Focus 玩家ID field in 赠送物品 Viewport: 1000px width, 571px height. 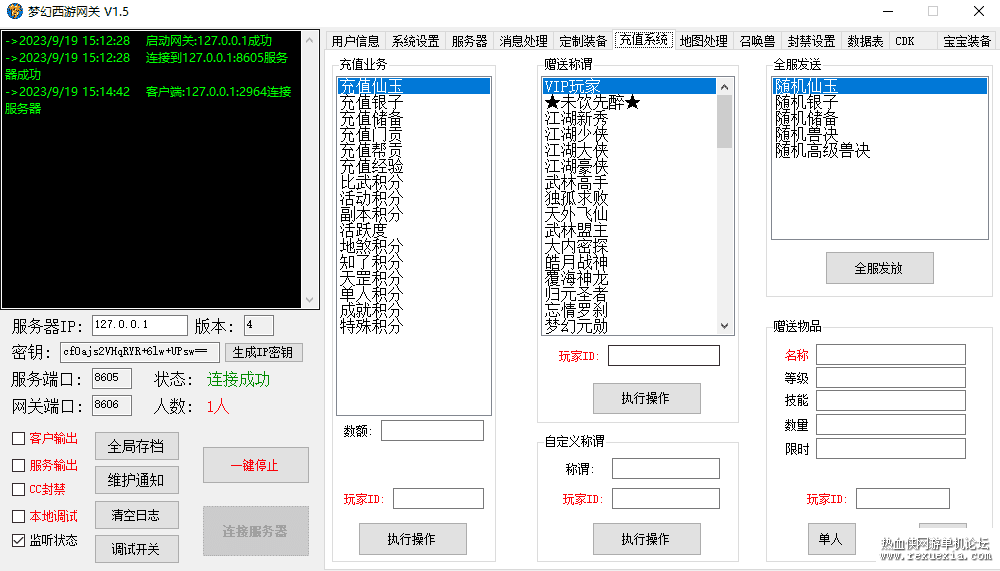(903, 498)
